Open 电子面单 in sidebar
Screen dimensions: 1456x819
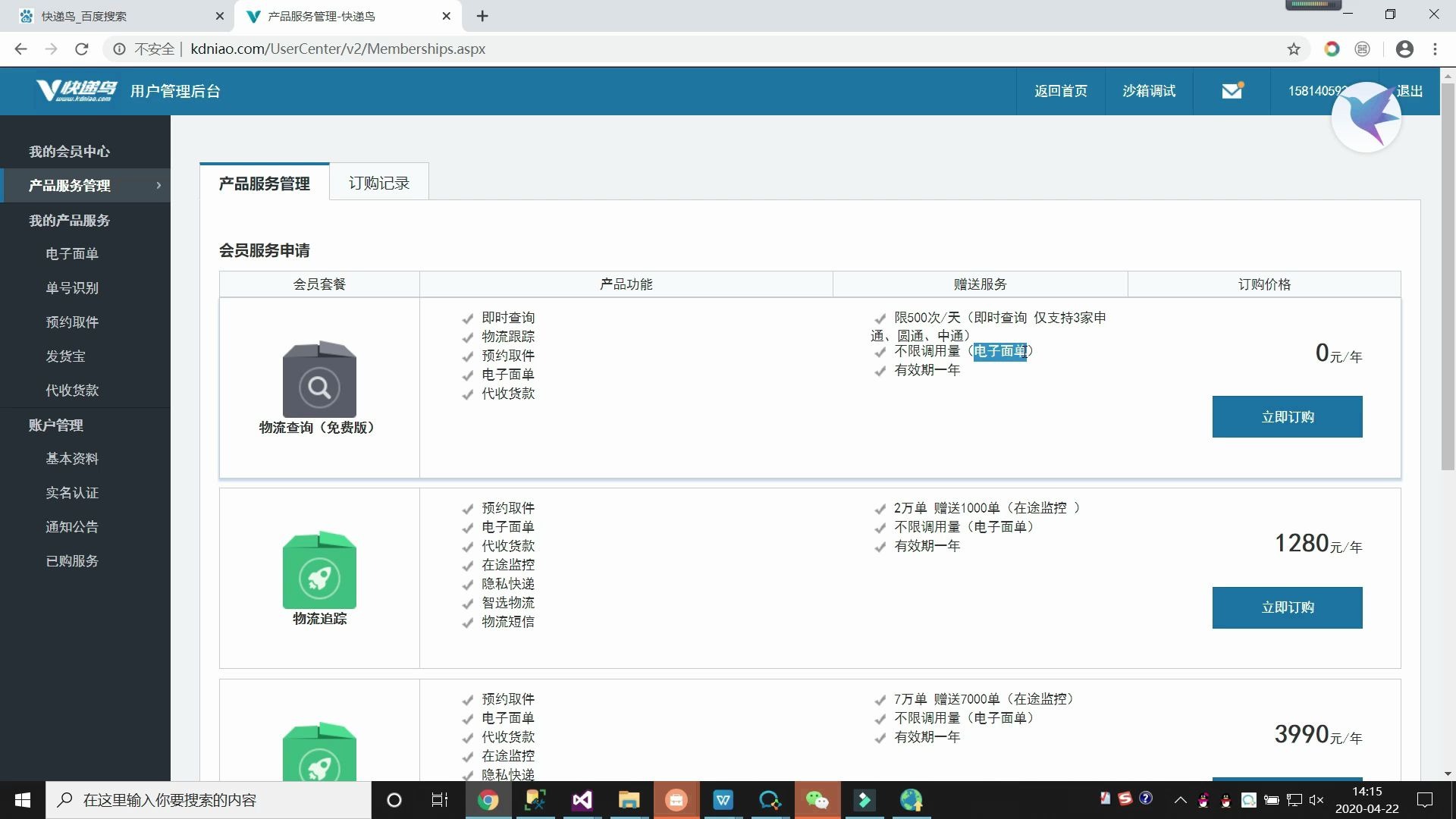point(72,253)
